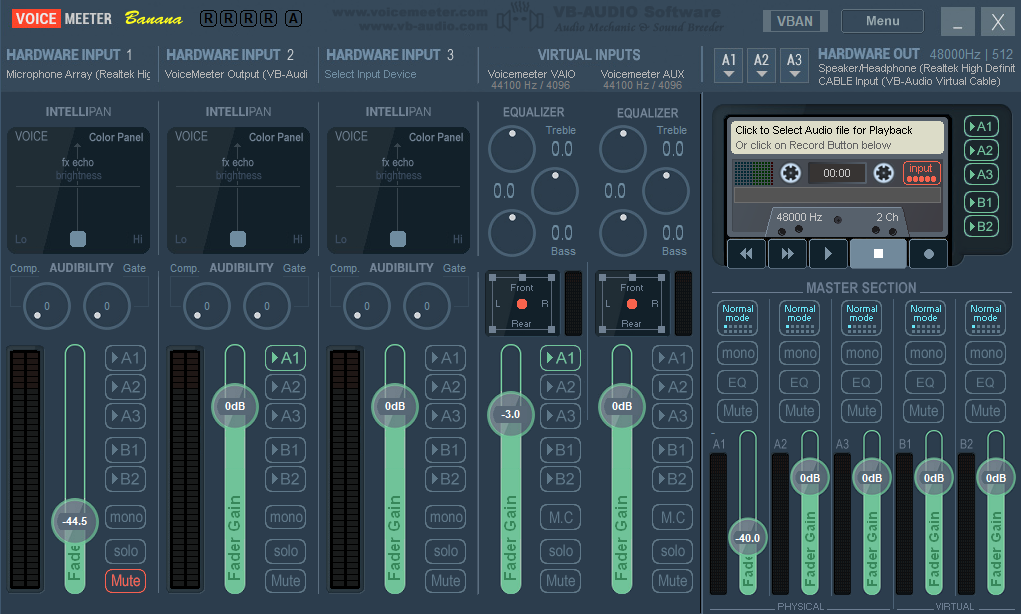Viewport: 1021px width, 614px height.
Task: Disable A1 routing on Voicemeeter VAIO strip
Action: tap(560, 357)
